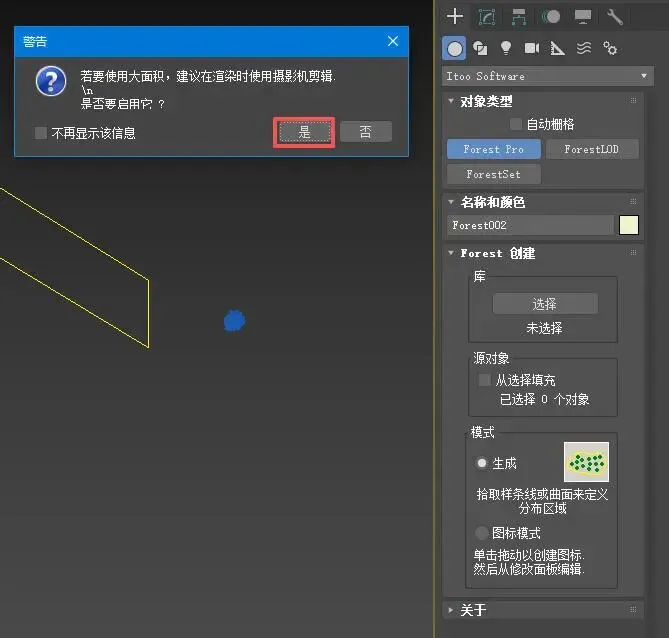
Task: Click the ForestLOD object button
Action: (x=592, y=149)
